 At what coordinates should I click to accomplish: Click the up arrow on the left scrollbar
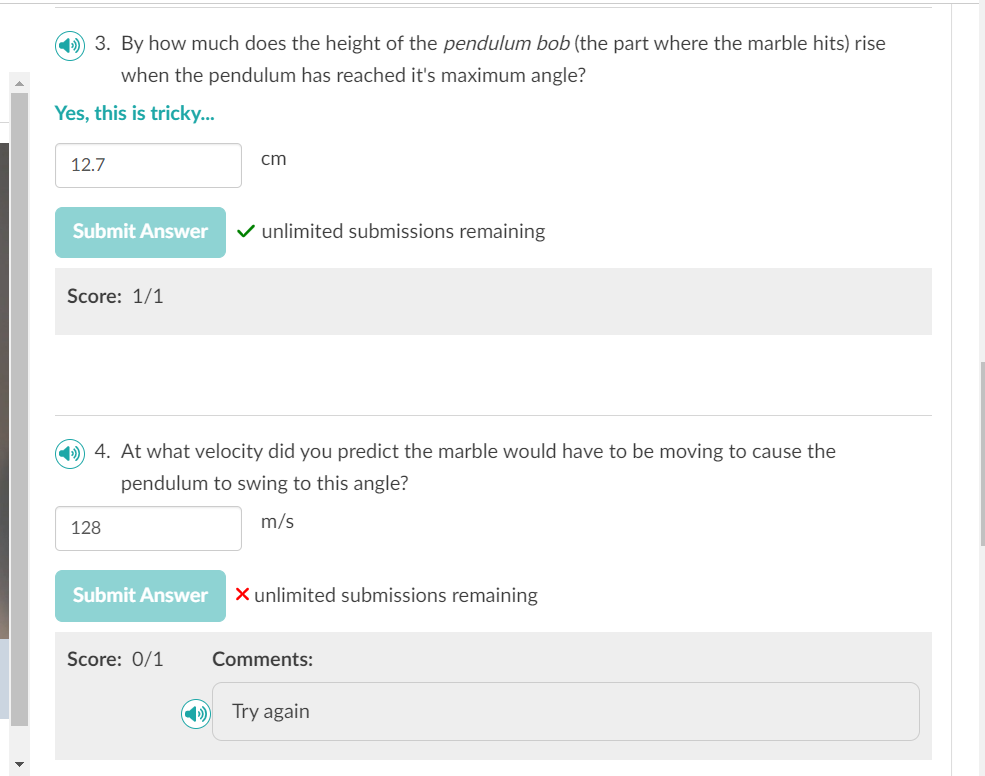click(19, 83)
